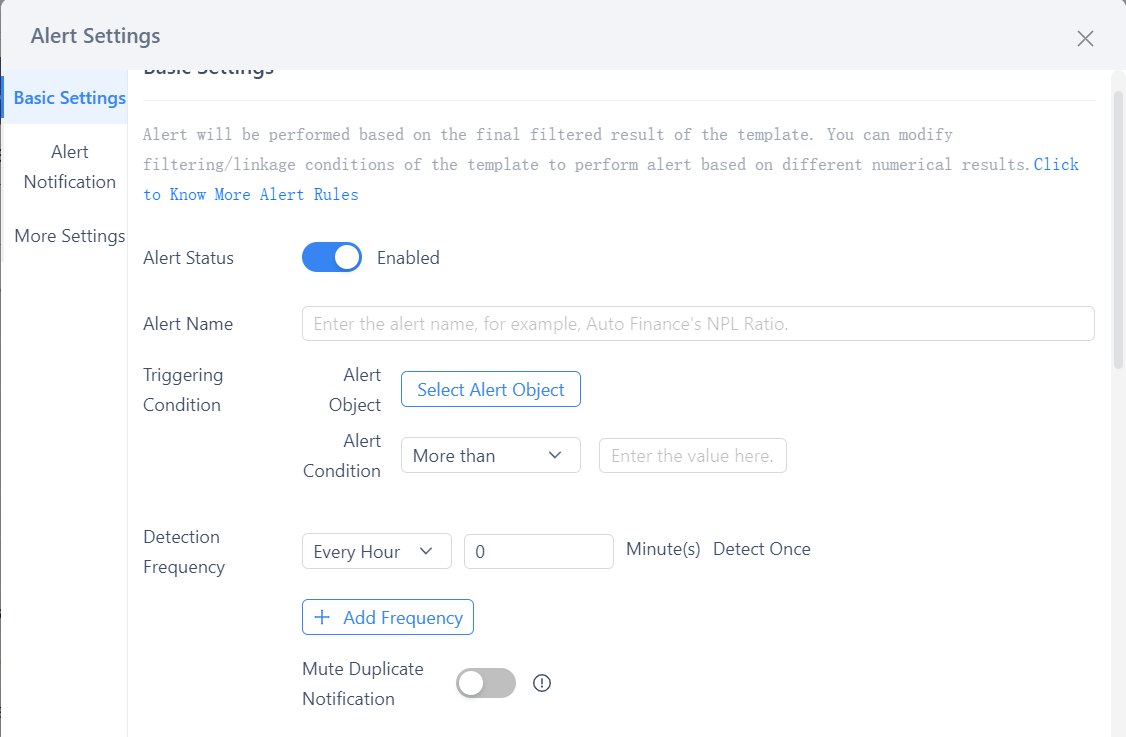
Task: Click the chevron on the More than dropdown
Action: [x=556, y=455]
